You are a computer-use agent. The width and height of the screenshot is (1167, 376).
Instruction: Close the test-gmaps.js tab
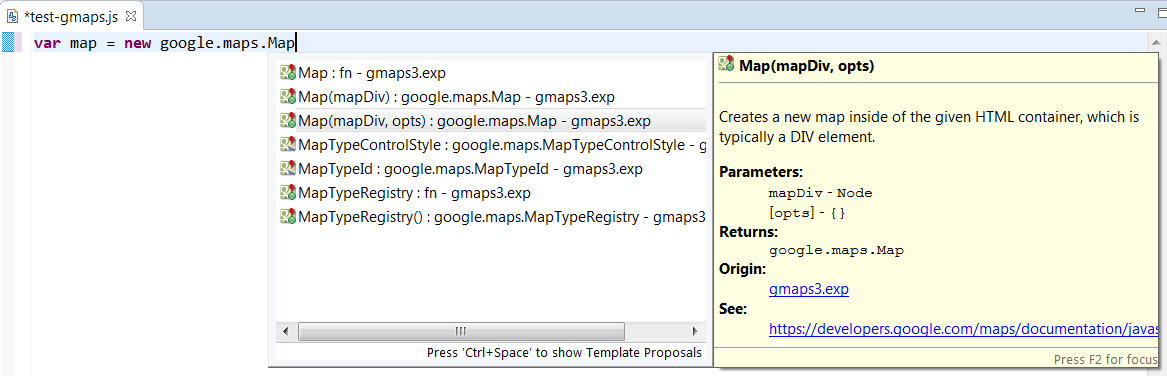click(130, 15)
